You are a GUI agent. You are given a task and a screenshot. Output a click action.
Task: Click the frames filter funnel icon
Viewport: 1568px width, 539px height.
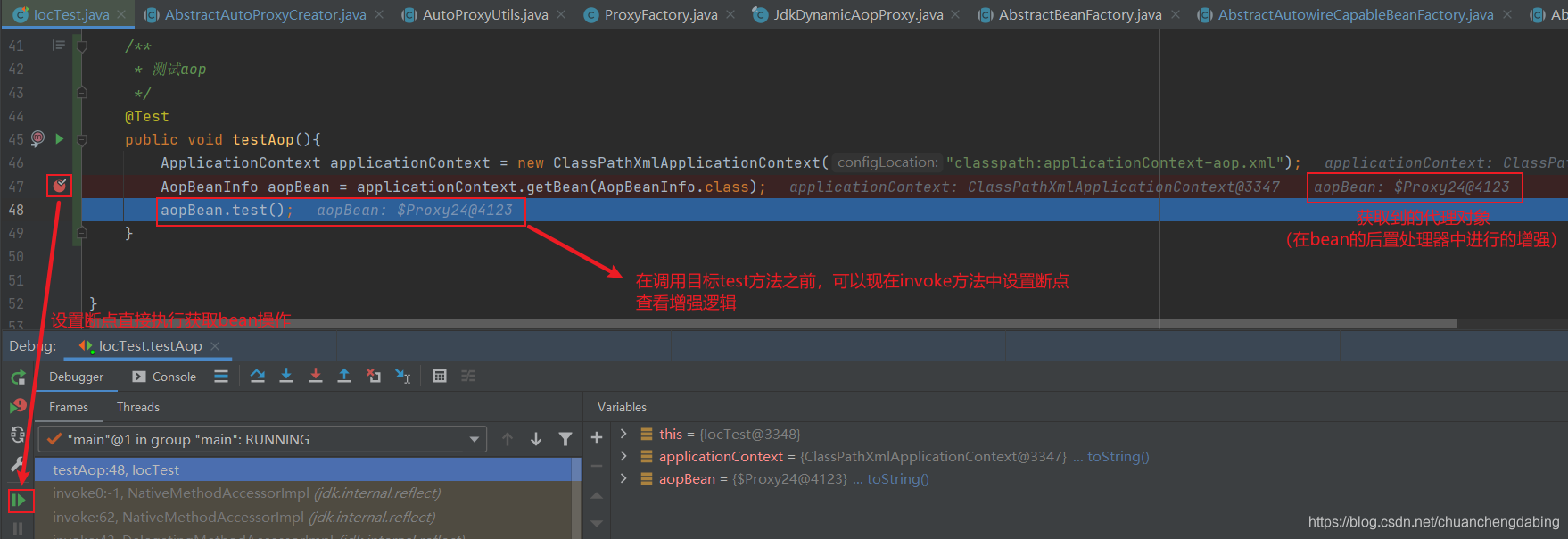click(x=565, y=439)
